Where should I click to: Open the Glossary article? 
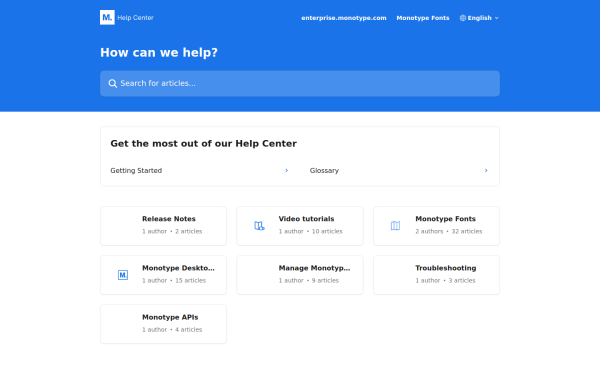pyautogui.click(x=399, y=170)
